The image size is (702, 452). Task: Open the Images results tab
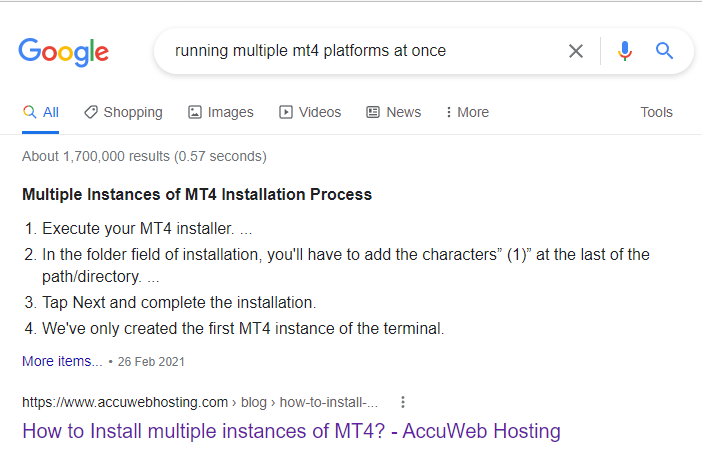pos(230,112)
